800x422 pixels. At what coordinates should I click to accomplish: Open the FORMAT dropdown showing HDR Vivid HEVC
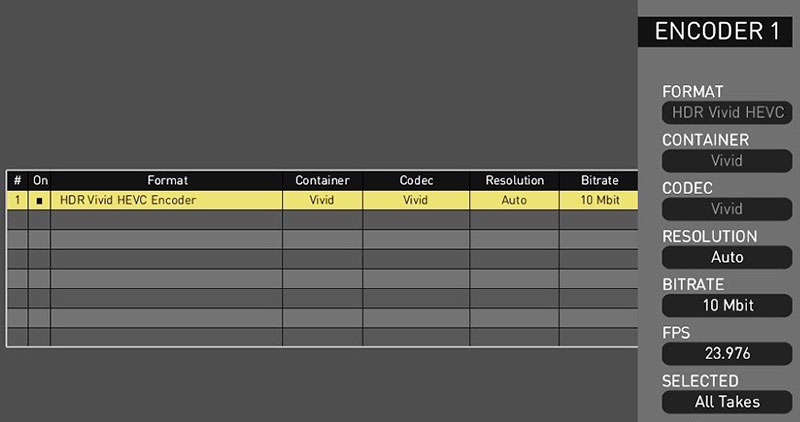727,113
